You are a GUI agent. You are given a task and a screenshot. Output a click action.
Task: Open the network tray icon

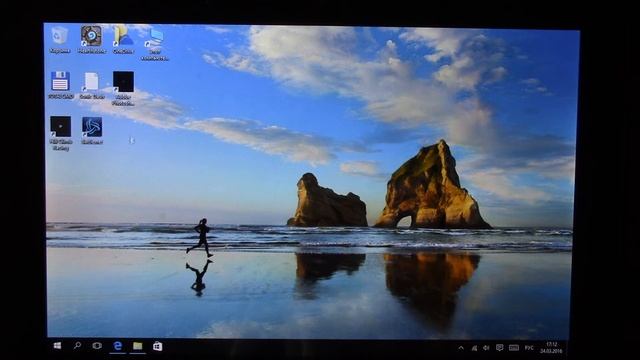point(474,348)
